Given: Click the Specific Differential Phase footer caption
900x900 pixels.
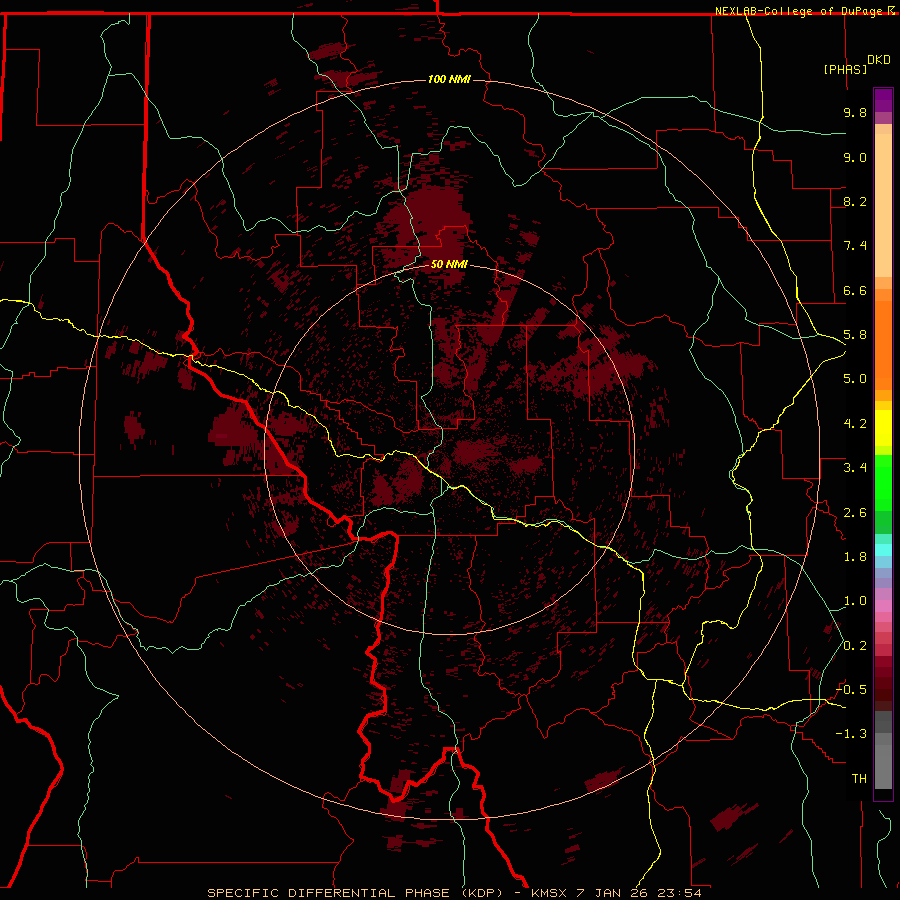Looking at the screenshot, I should click(454, 893).
